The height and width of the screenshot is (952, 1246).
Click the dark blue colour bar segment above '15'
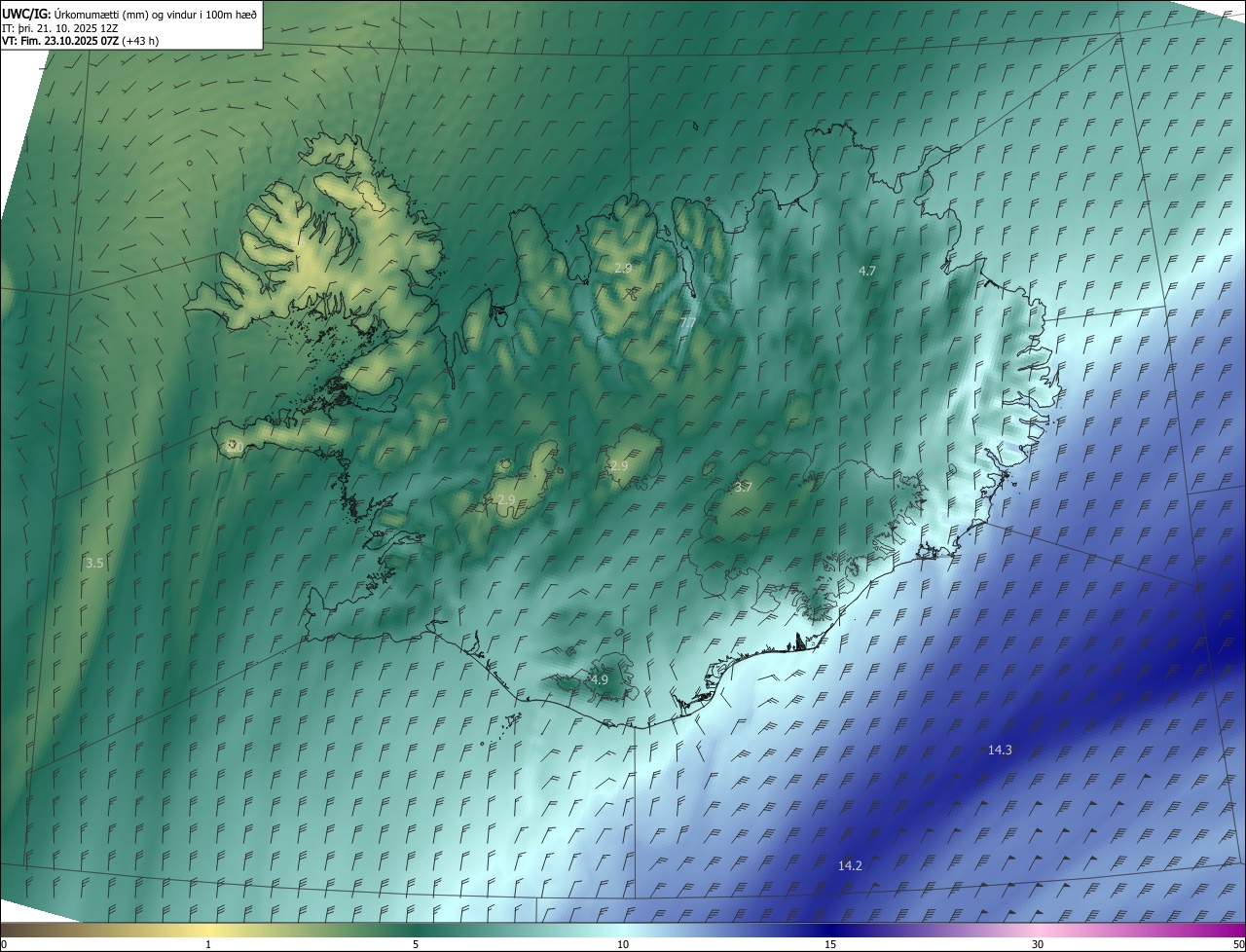pos(830,931)
